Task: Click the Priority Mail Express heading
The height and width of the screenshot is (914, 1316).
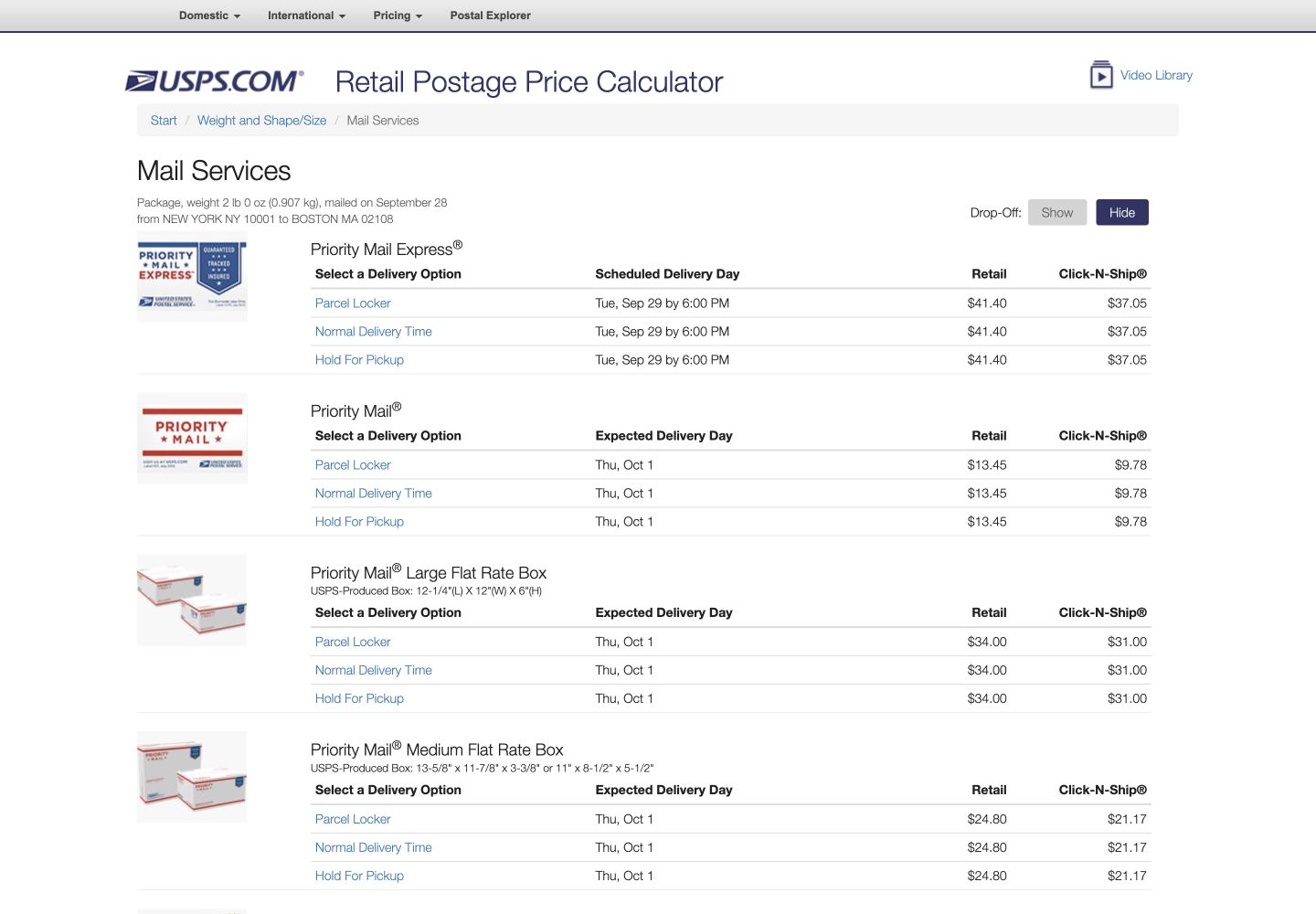Action: click(x=387, y=249)
